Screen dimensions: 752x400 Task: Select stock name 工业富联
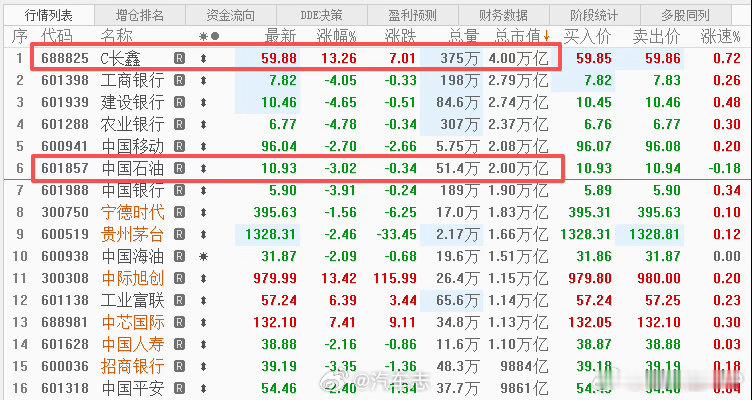(x=132, y=300)
